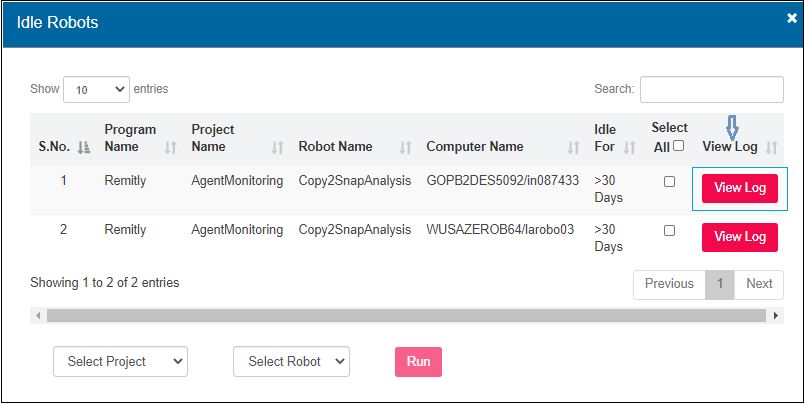Sort table by Program Name icon

click(170, 147)
